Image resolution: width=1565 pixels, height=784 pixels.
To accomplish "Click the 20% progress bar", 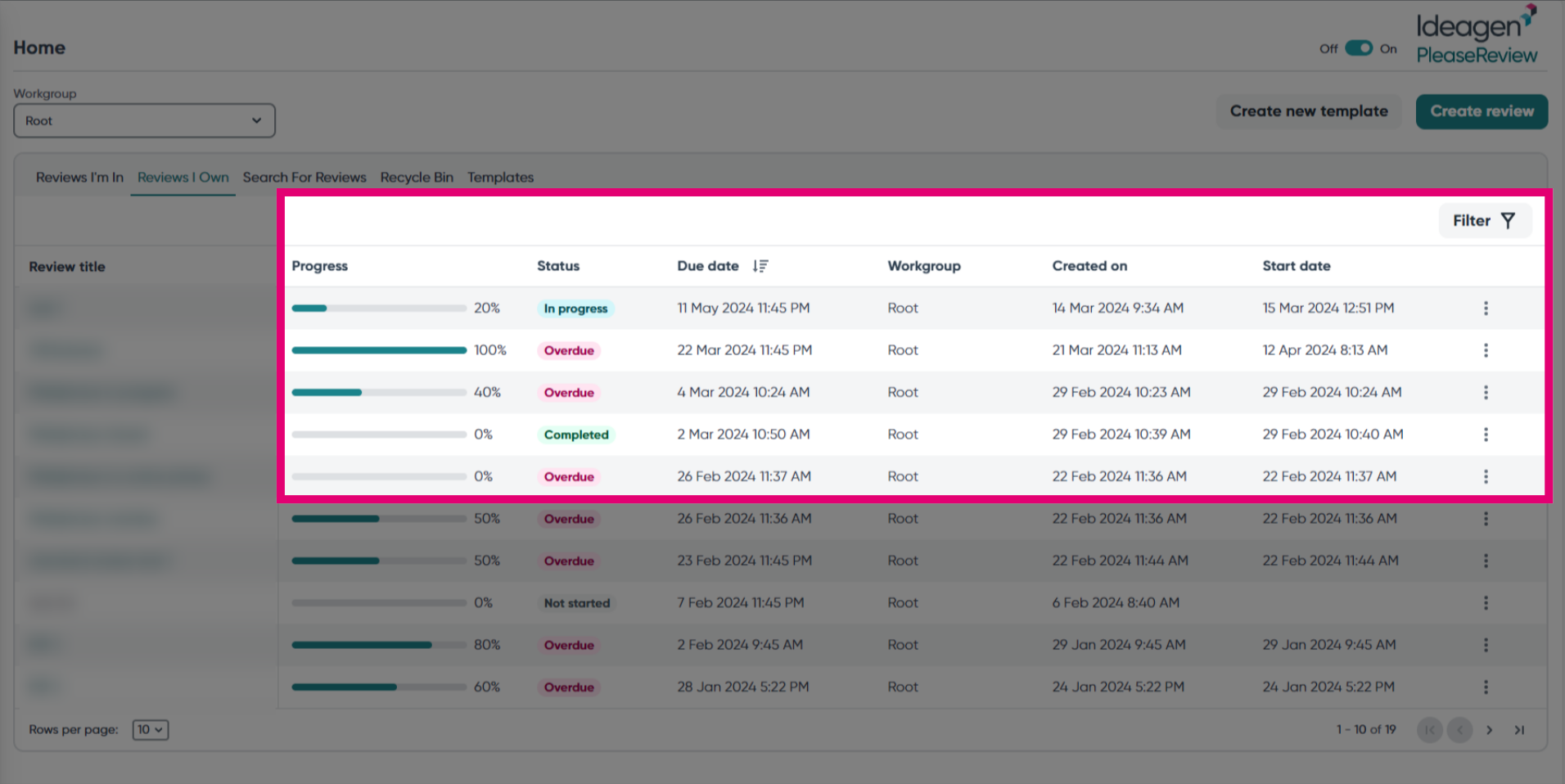I will click(379, 309).
